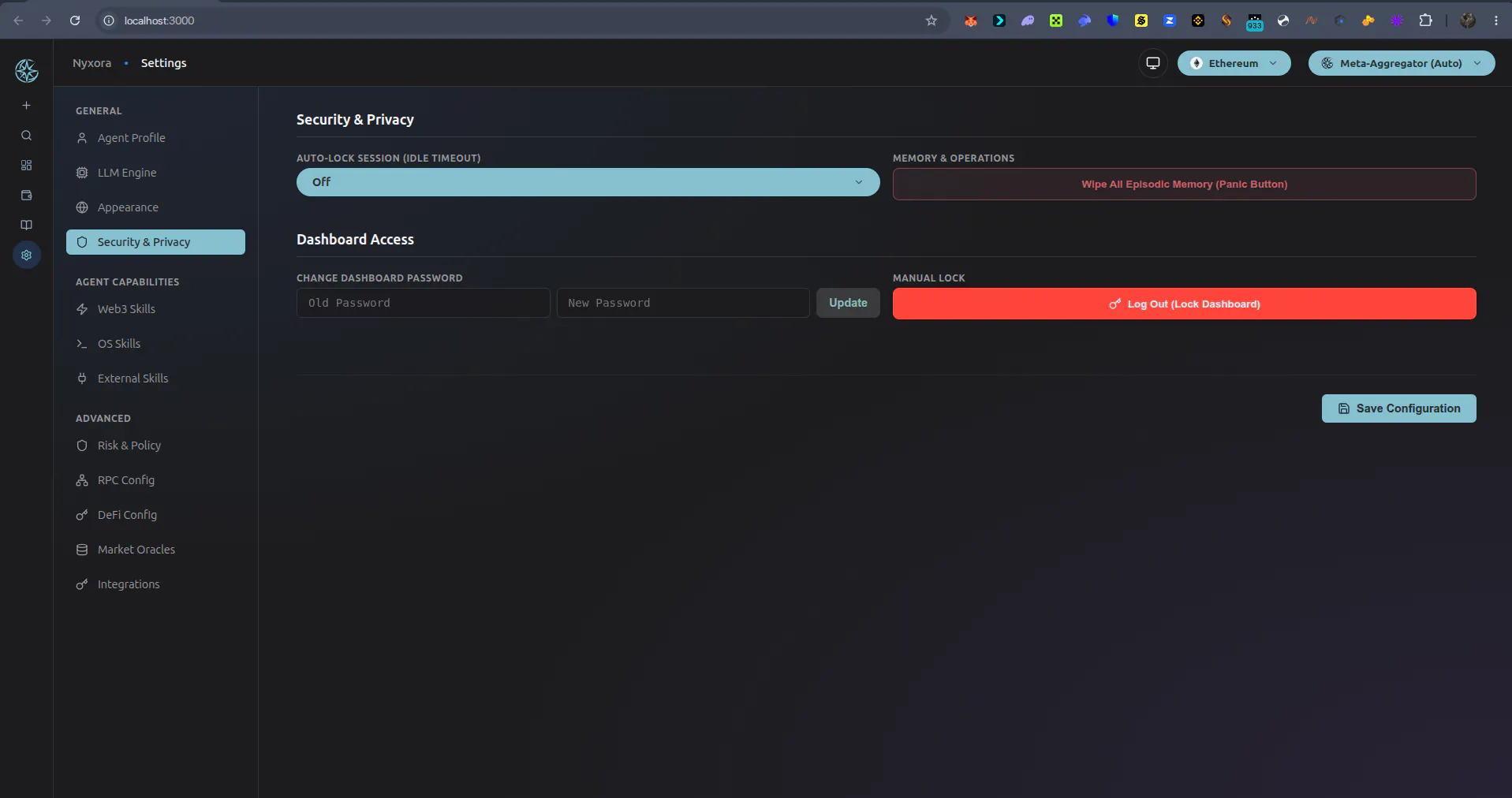Open the Meta-Aggregator (Auto) dropdown

click(x=1402, y=63)
